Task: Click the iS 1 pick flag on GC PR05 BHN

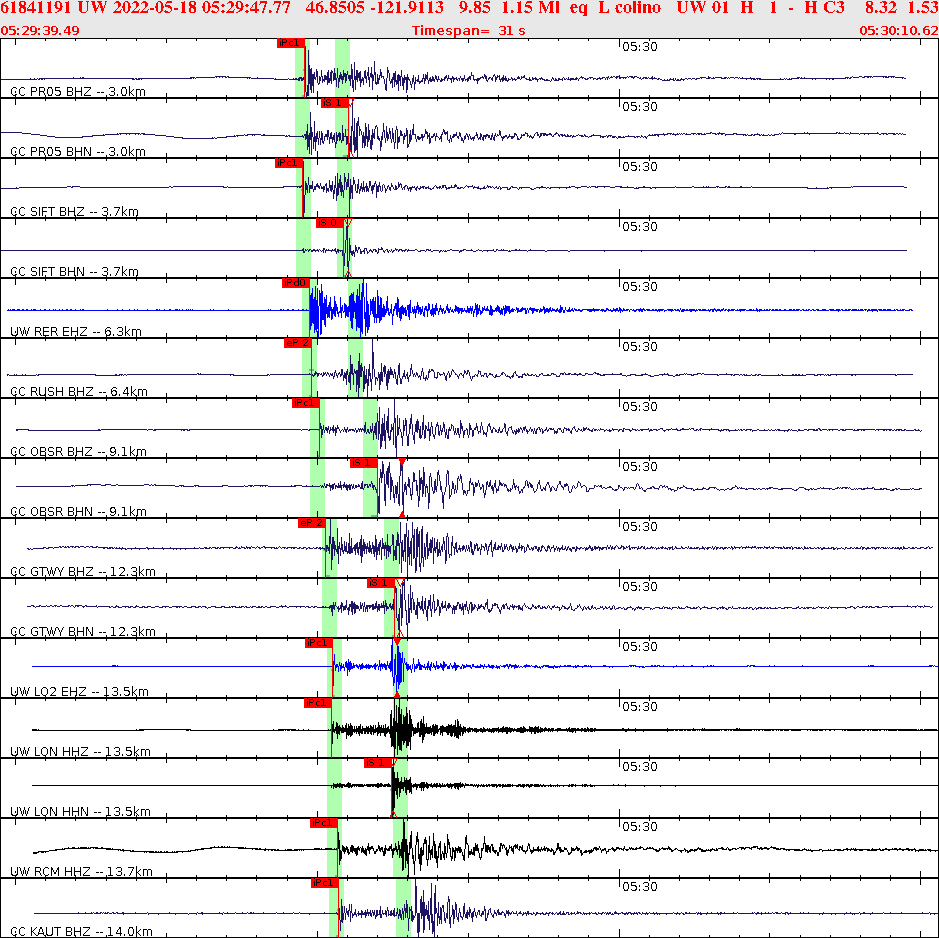Action: pos(337,103)
